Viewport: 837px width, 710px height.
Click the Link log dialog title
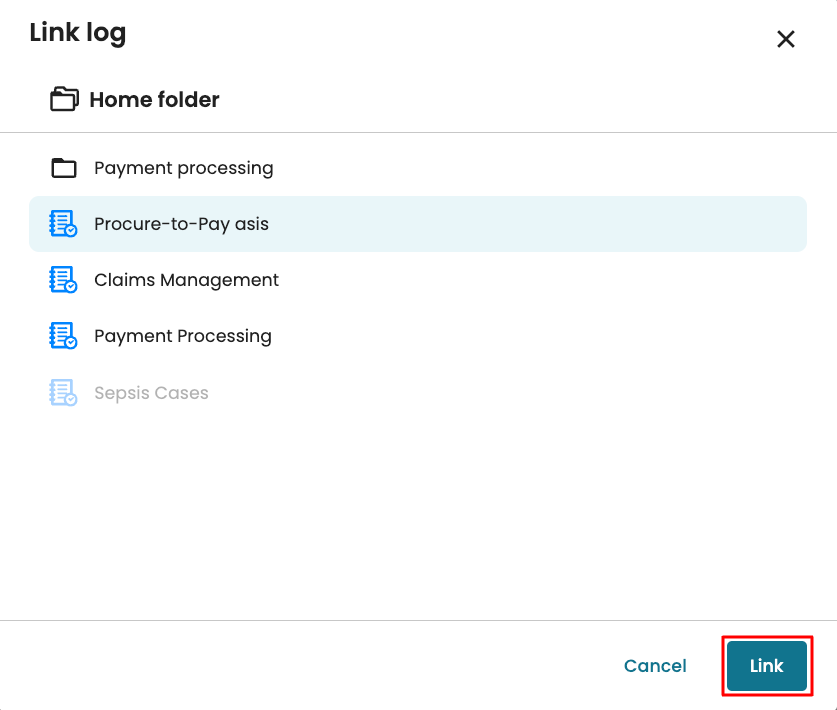[78, 33]
